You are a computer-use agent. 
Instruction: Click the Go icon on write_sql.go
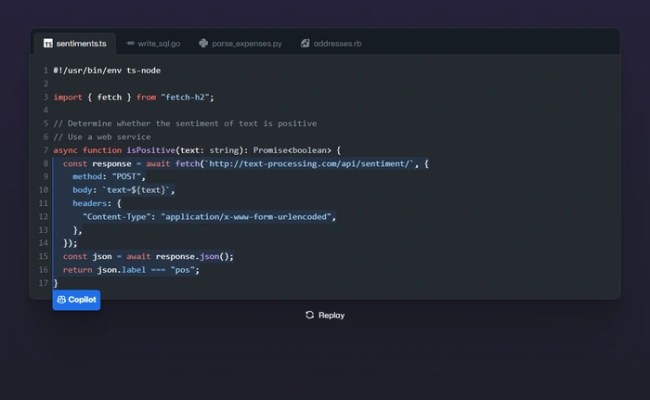[x=130, y=43]
